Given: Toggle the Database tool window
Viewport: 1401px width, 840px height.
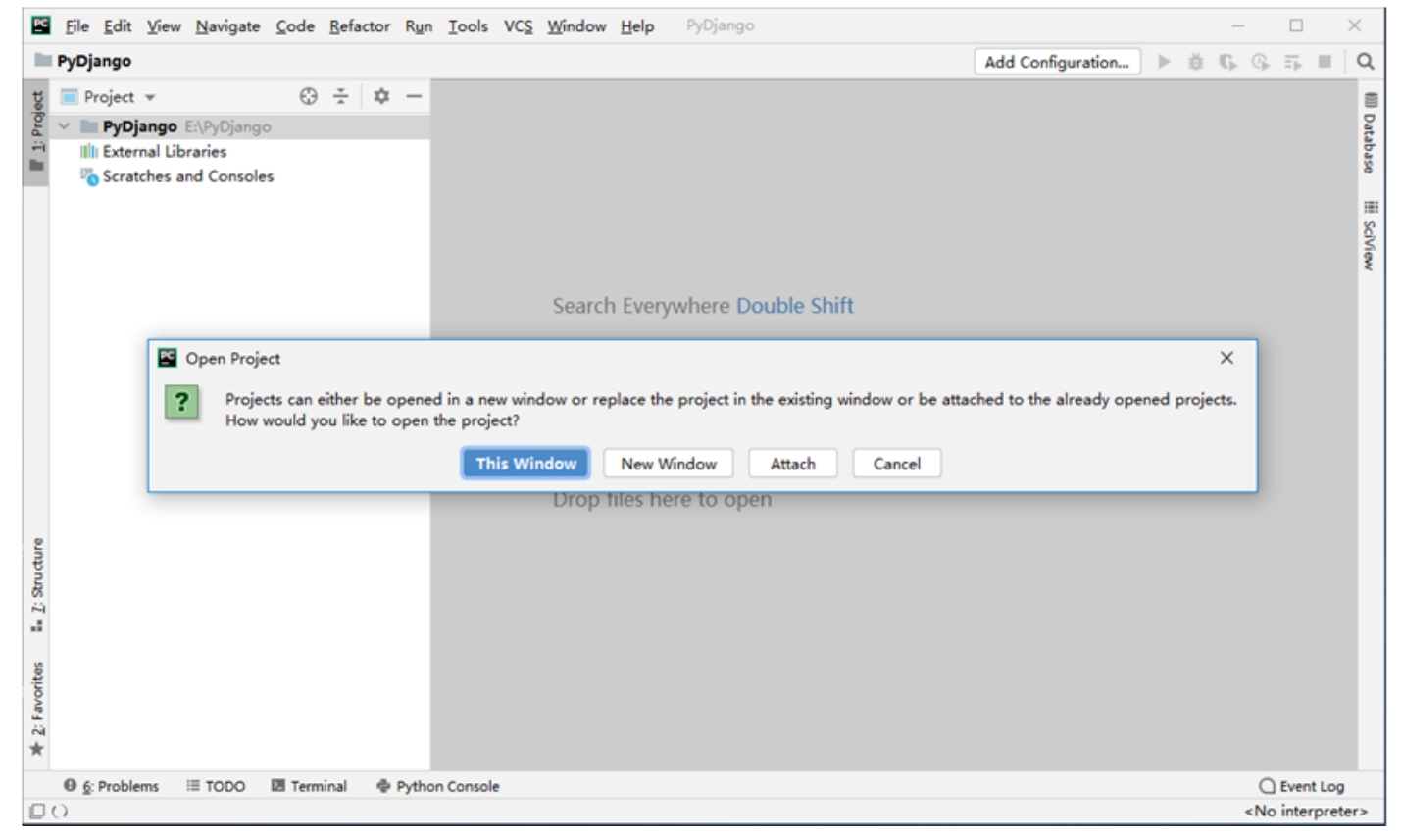Looking at the screenshot, I should [1370, 133].
